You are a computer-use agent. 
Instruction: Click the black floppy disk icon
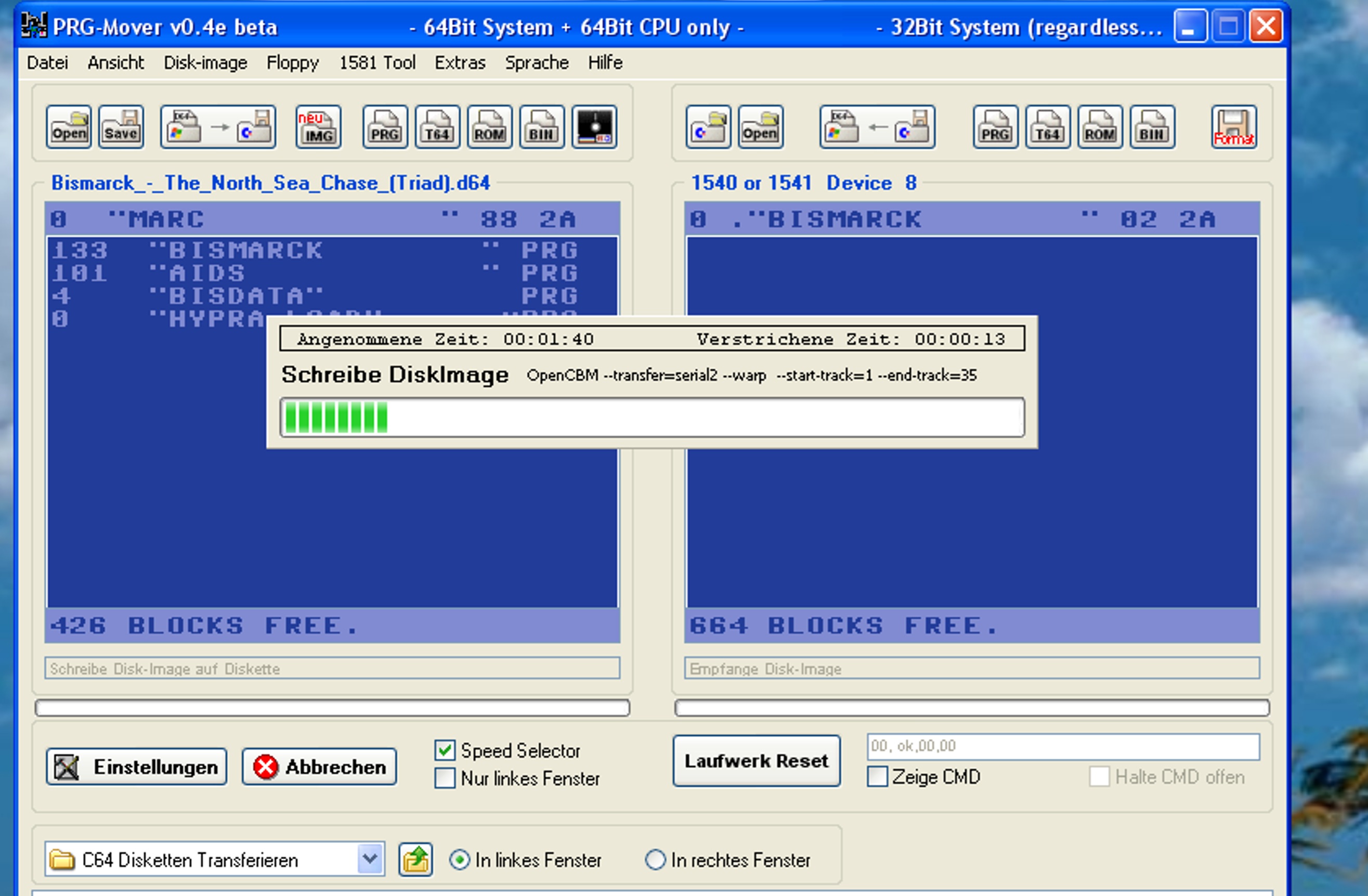point(594,127)
